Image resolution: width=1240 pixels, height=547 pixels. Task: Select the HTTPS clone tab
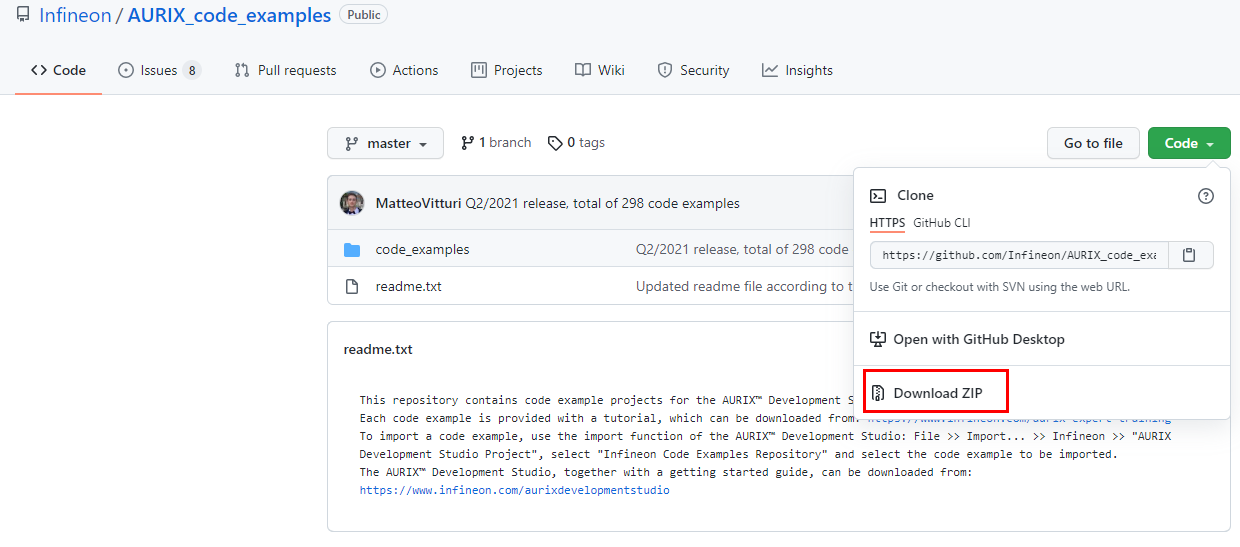887,223
